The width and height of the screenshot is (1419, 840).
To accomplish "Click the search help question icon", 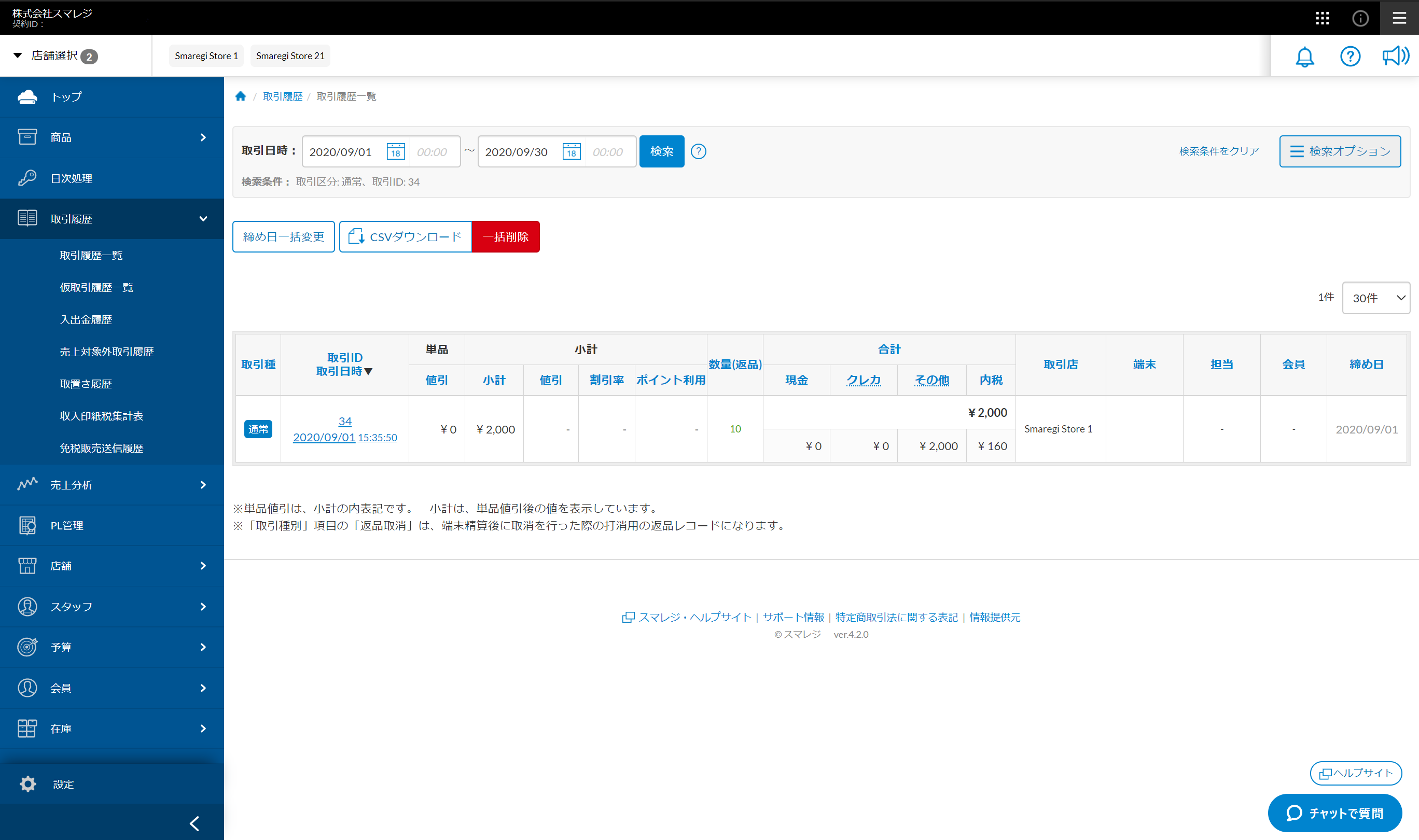I will (x=699, y=152).
